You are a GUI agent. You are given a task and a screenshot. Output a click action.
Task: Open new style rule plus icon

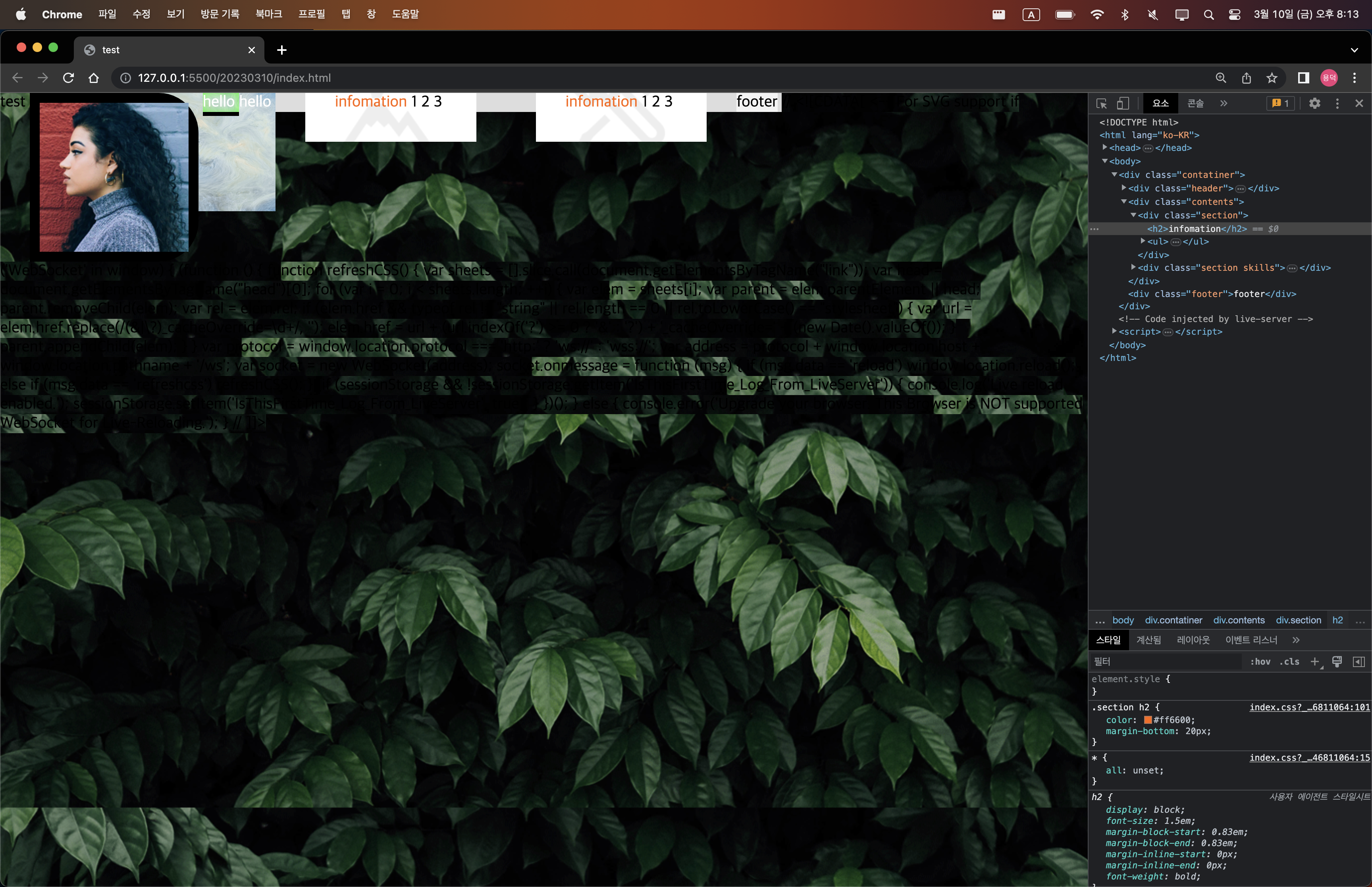[1314, 662]
